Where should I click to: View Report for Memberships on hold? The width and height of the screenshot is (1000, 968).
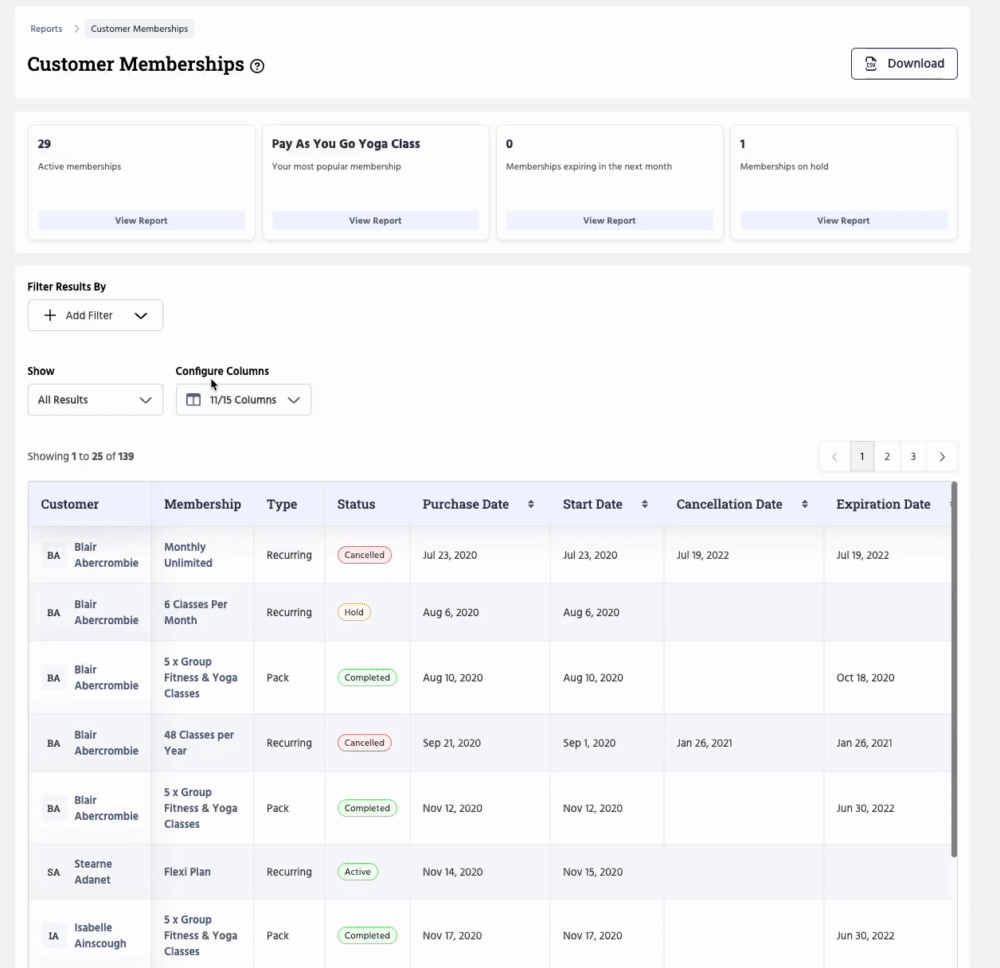[842, 221]
